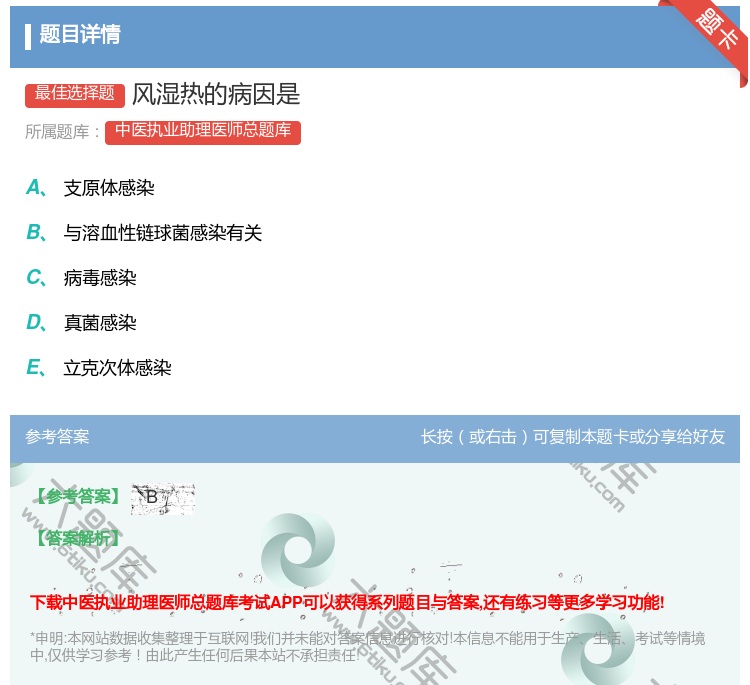Open the 中医执业助理医师总题库 question bank tag
This screenshot has width=750, height=685.
click(x=203, y=132)
